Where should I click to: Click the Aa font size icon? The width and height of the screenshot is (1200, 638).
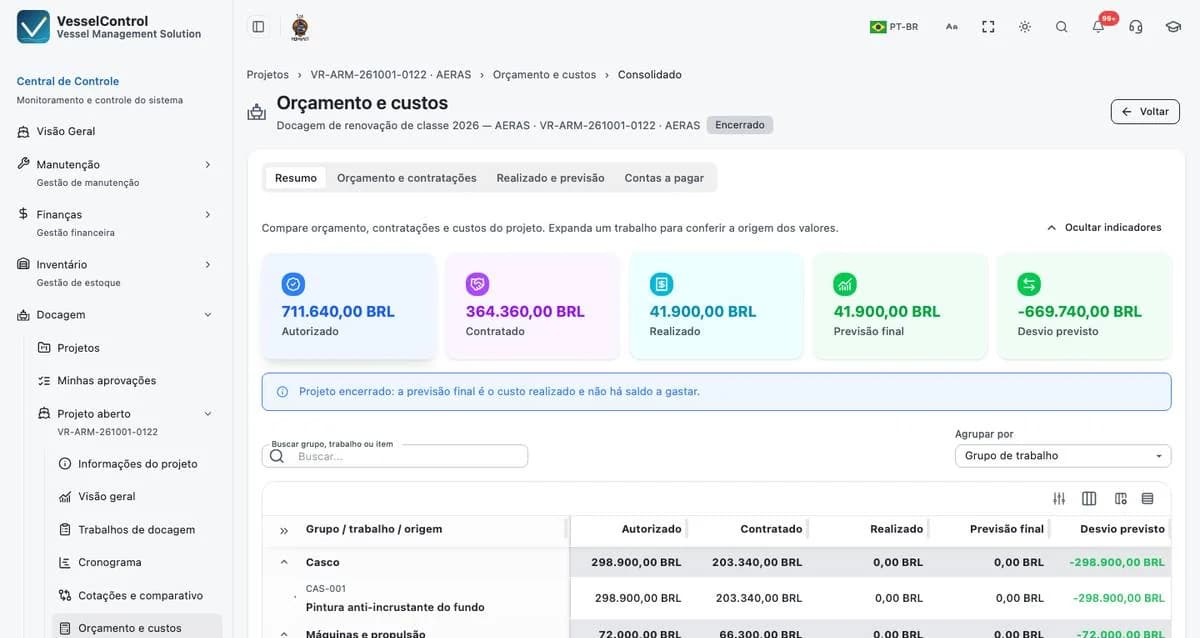tap(952, 27)
